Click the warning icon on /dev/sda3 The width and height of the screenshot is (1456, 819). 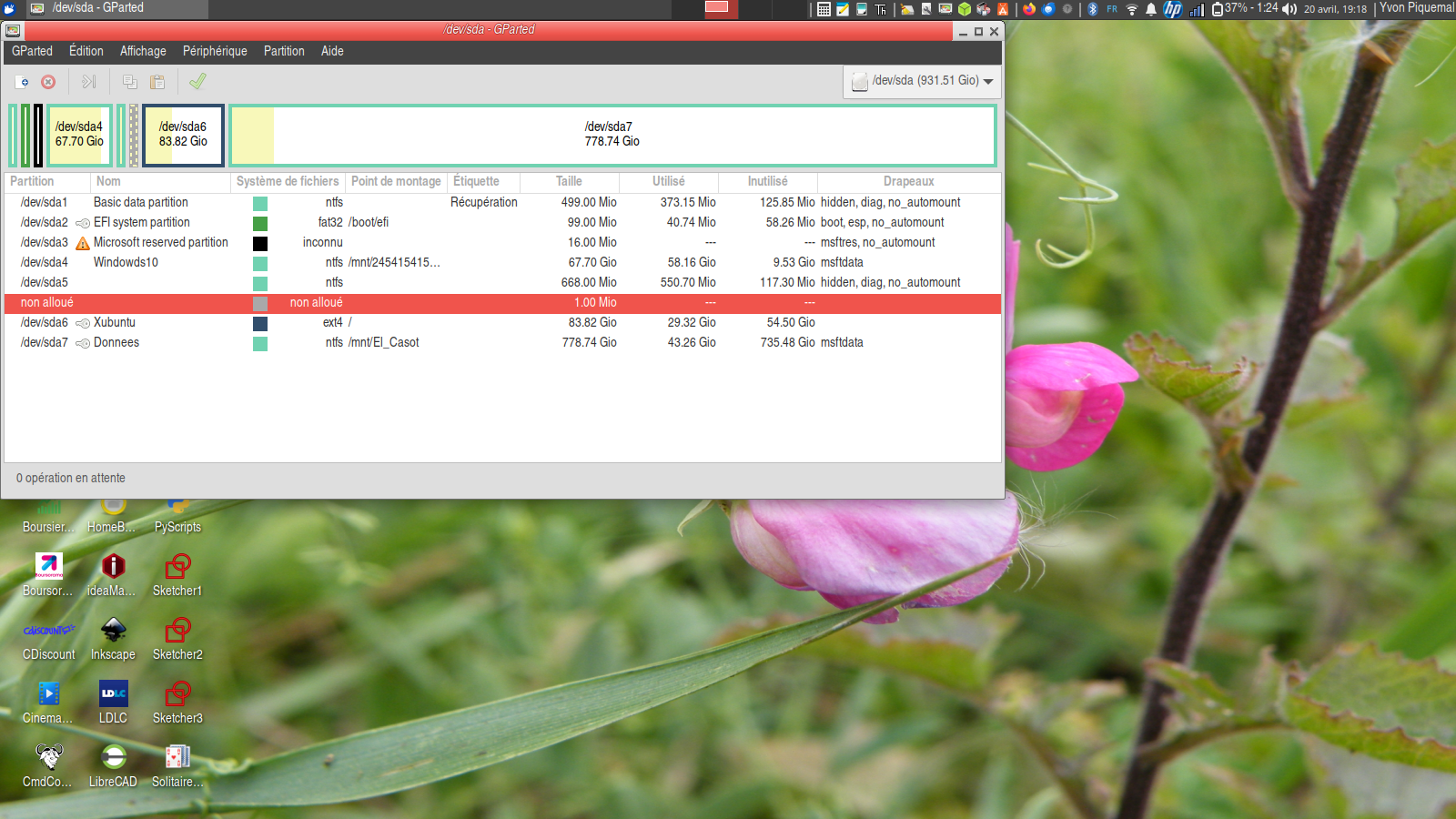[x=83, y=243]
